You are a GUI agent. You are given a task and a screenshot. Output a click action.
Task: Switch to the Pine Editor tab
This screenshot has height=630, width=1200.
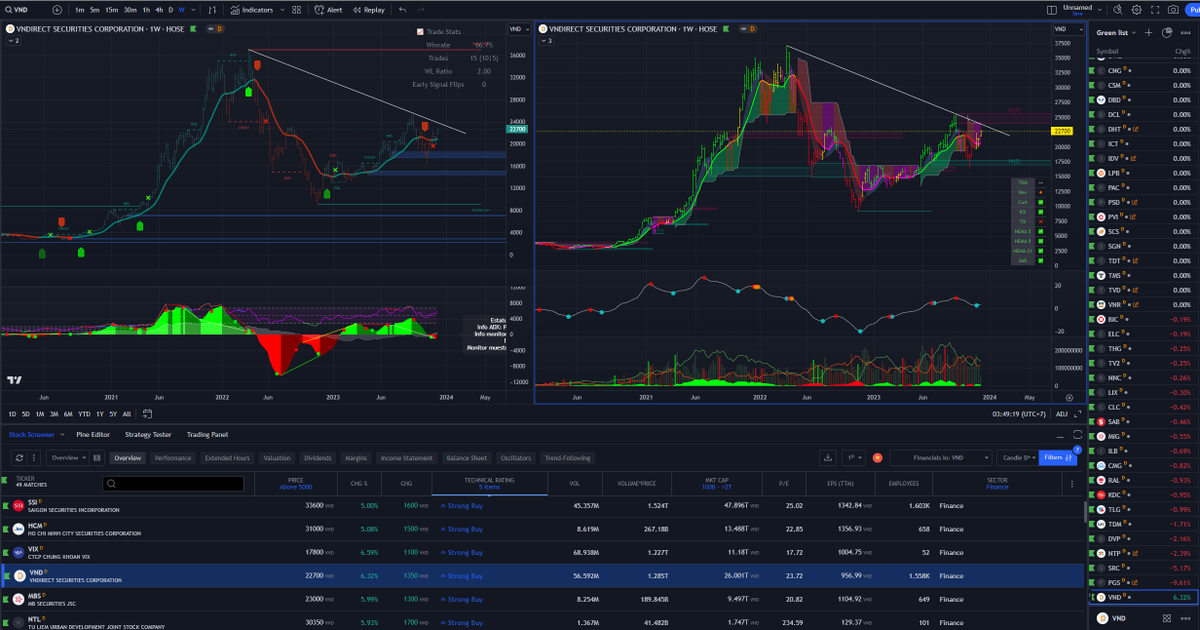tap(93, 434)
